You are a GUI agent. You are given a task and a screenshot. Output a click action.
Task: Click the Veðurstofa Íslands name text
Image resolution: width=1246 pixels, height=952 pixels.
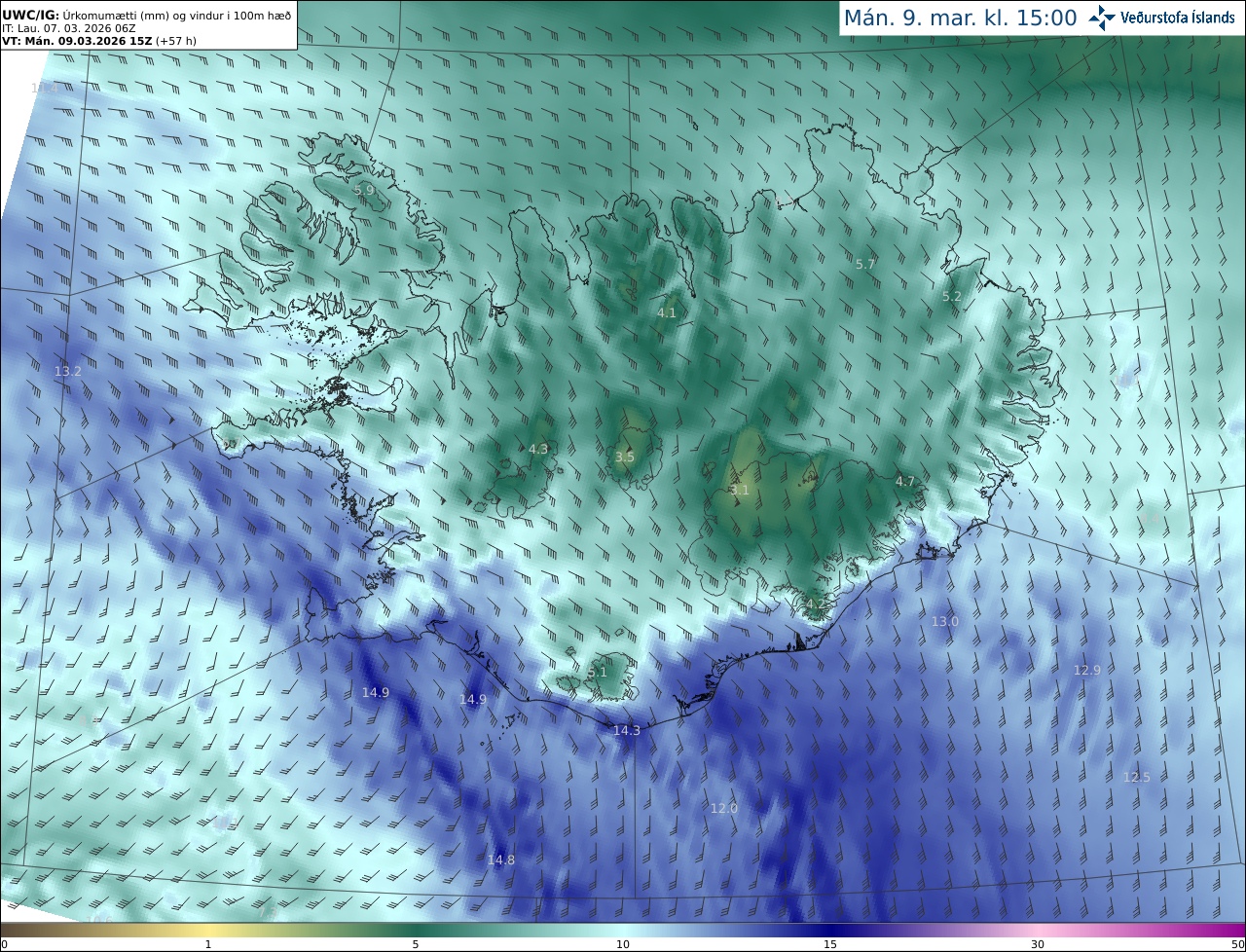[x=1177, y=18]
